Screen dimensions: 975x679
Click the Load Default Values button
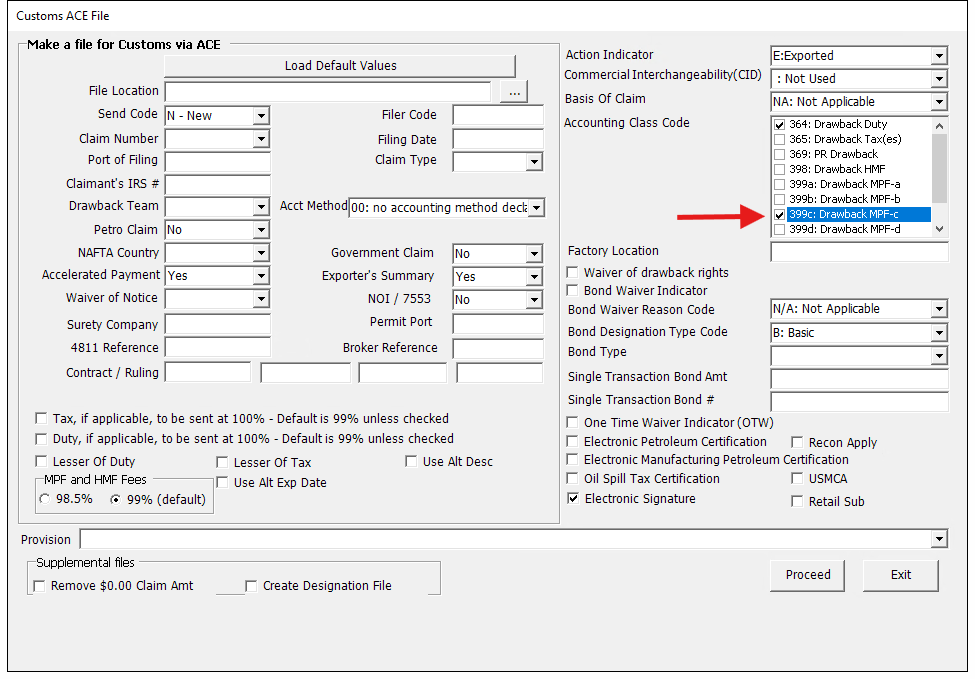pos(340,66)
